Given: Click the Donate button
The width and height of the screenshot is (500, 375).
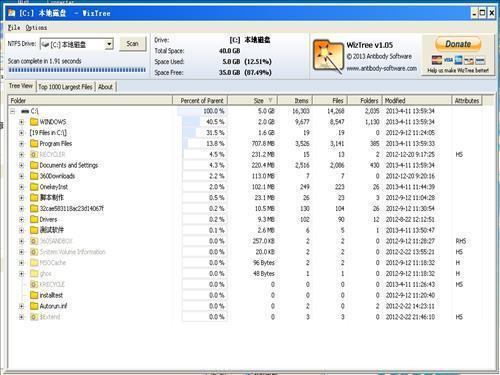Looking at the screenshot, I should pos(458,44).
